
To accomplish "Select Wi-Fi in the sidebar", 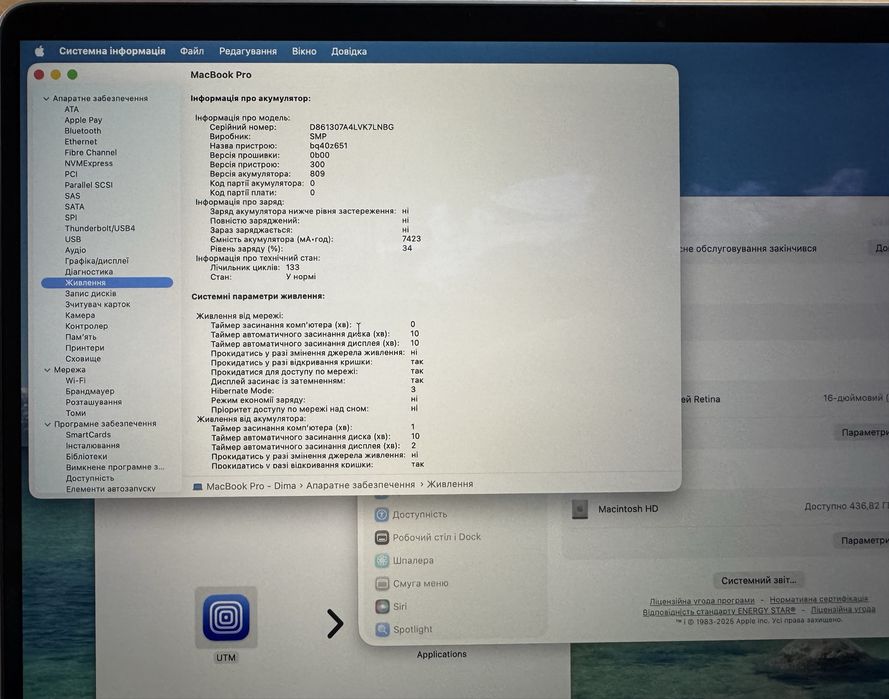I will tap(75, 380).
